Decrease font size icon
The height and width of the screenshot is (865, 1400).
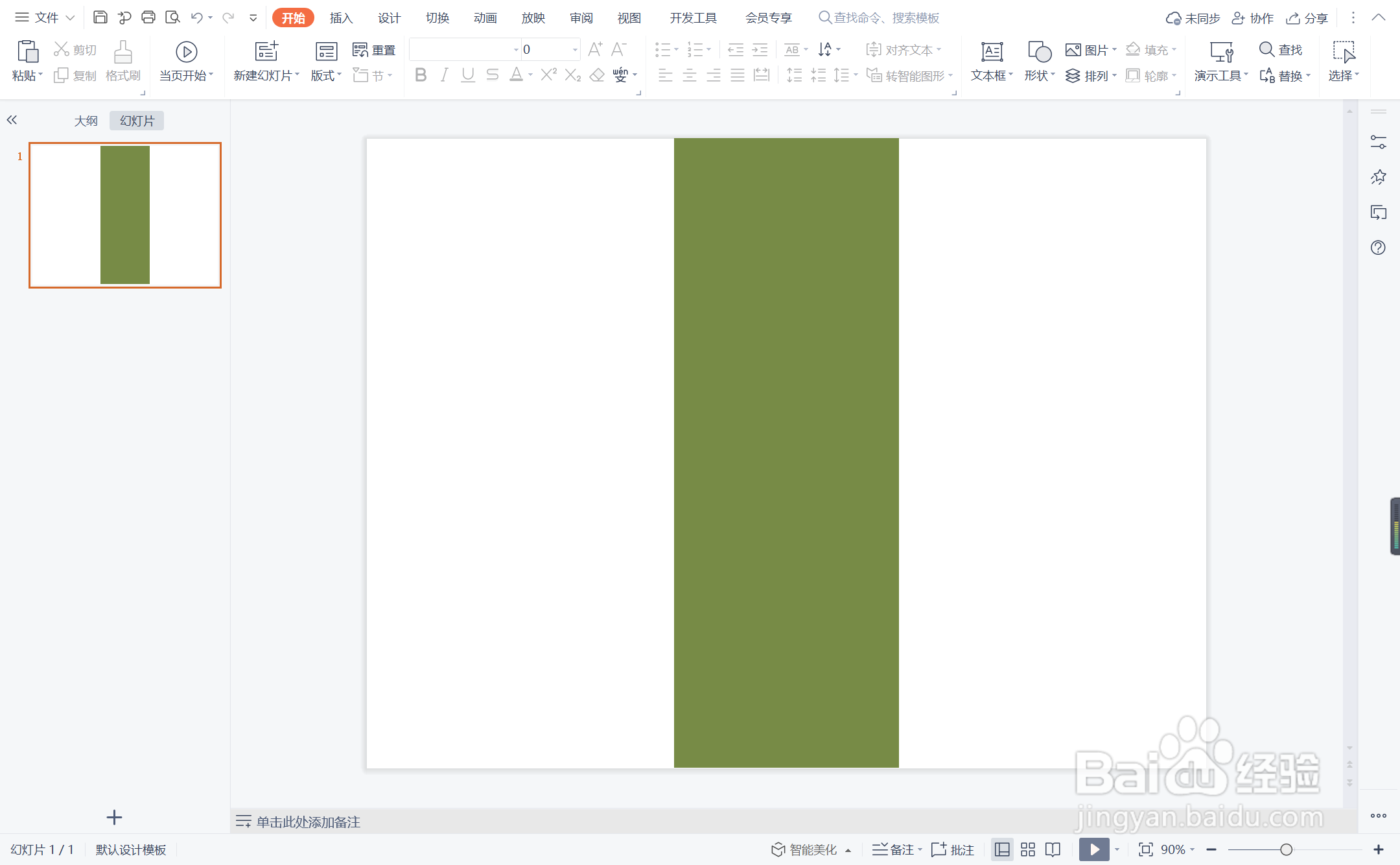(619, 49)
